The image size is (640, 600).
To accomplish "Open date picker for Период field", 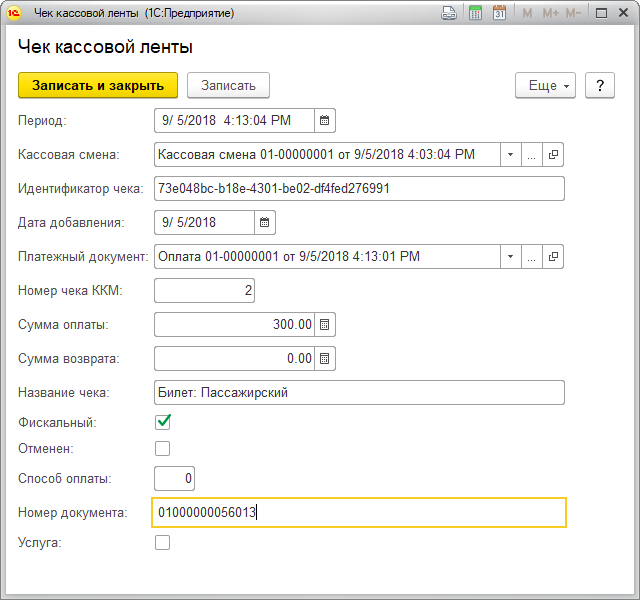I will (324, 120).
